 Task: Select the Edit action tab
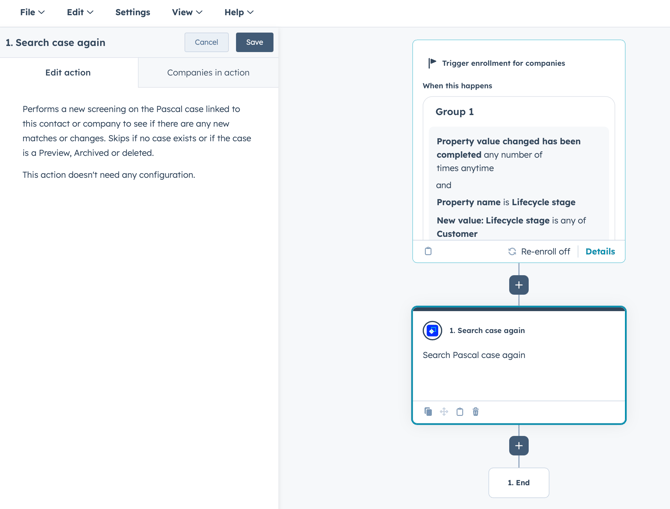[68, 73]
